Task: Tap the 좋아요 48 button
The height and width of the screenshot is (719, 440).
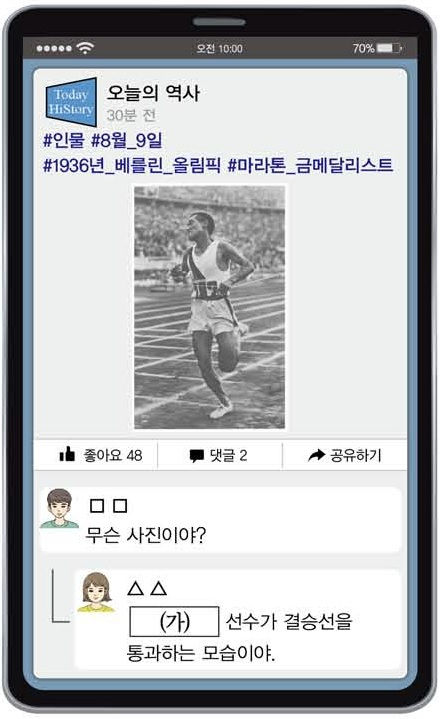Action: click(100, 455)
